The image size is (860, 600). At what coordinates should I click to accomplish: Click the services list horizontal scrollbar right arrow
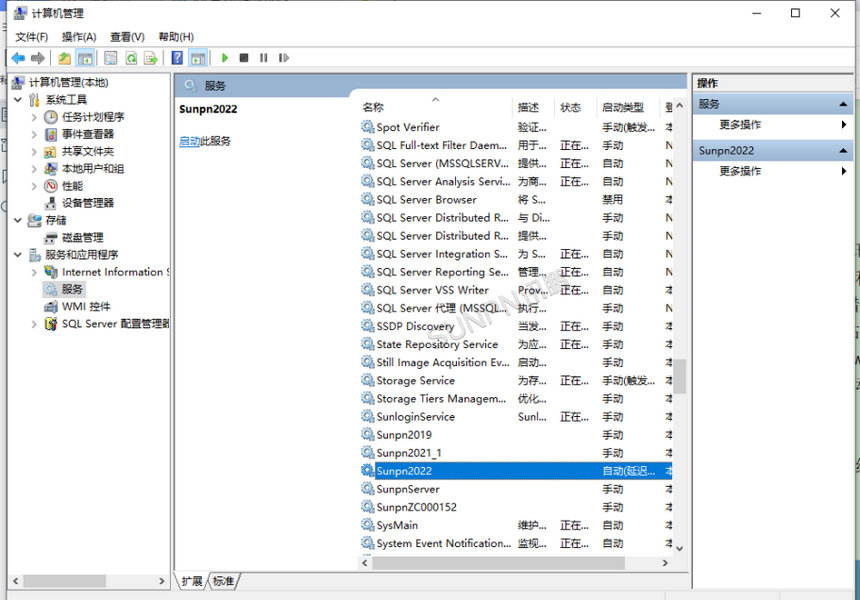665,563
